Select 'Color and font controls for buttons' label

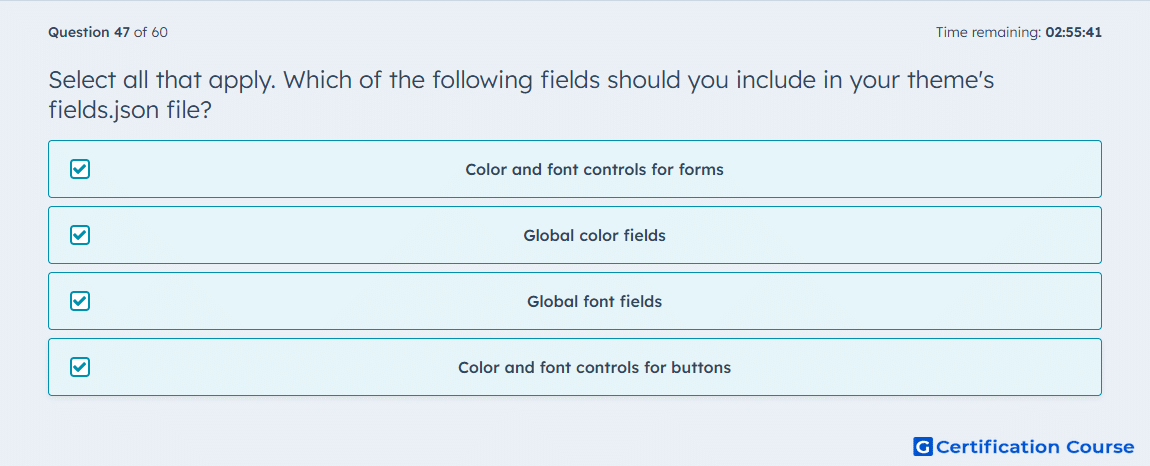[x=594, y=367]
